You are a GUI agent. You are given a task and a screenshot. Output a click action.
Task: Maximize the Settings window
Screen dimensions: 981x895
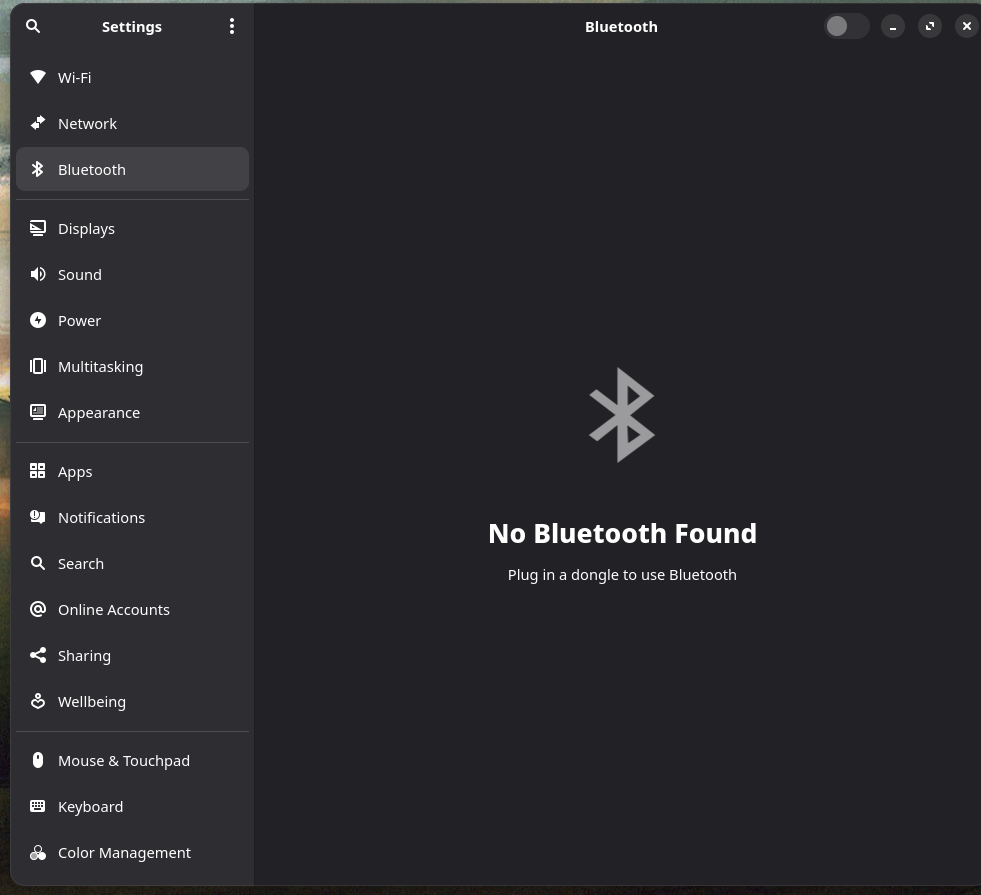[930, 26]
